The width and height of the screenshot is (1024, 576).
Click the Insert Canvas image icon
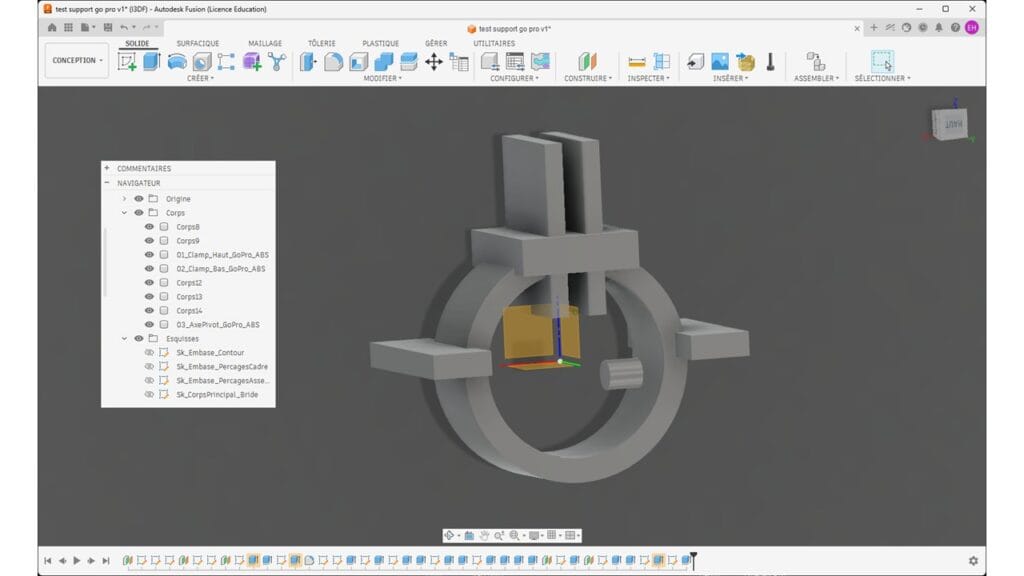tap(720, 61)
